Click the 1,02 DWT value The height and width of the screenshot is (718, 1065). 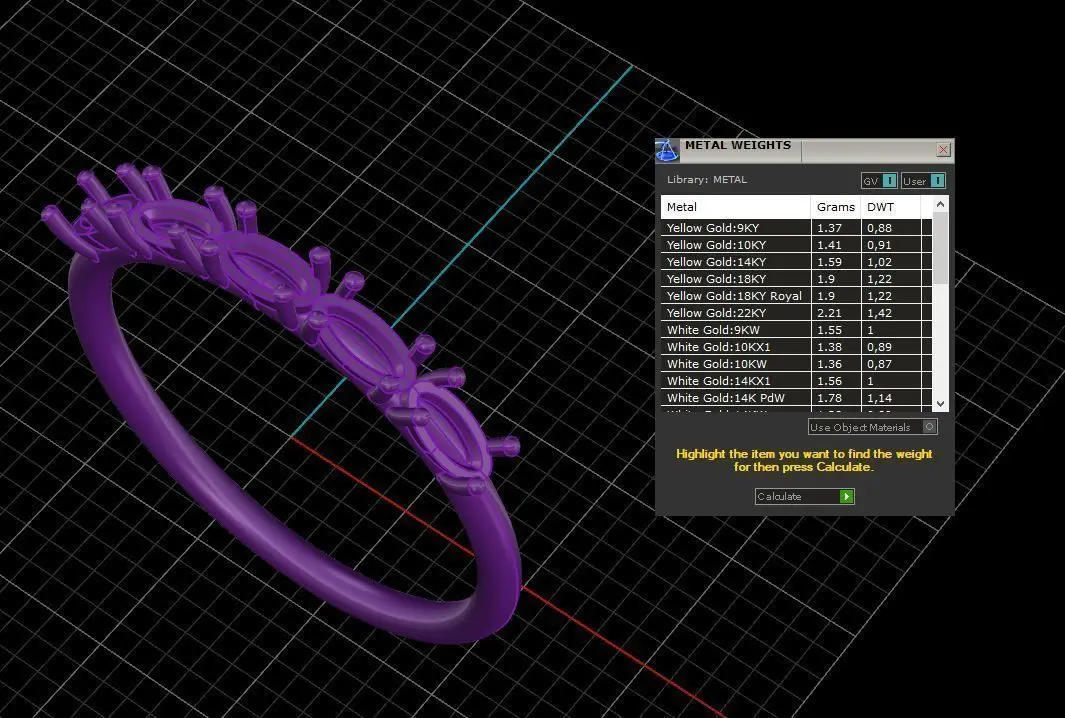[880, 262]
